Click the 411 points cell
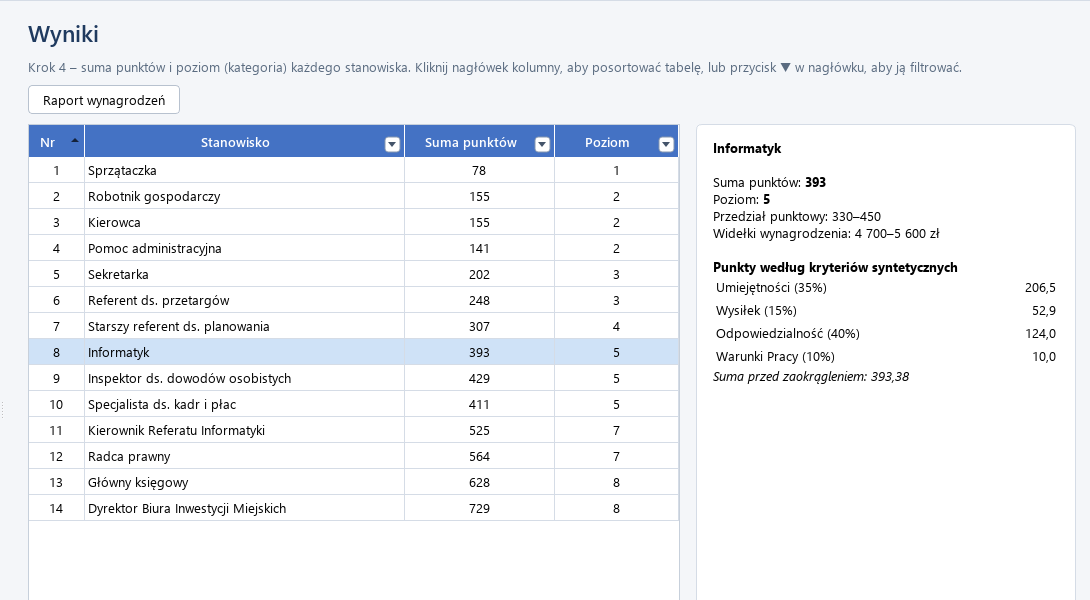1090x600 pixels. click(479, 404)
